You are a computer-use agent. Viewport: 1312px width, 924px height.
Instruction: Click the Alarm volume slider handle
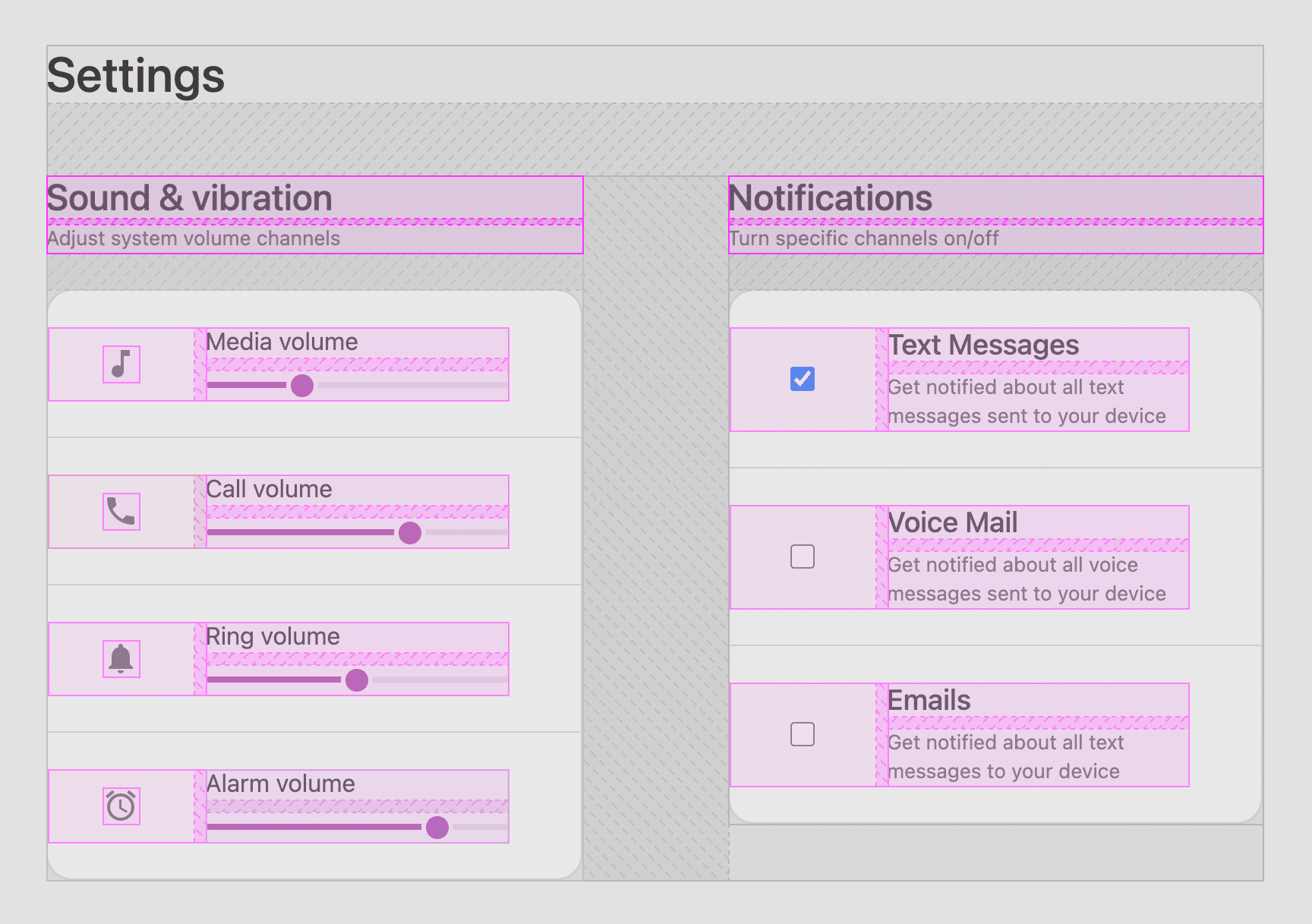[x=438, y=828]
